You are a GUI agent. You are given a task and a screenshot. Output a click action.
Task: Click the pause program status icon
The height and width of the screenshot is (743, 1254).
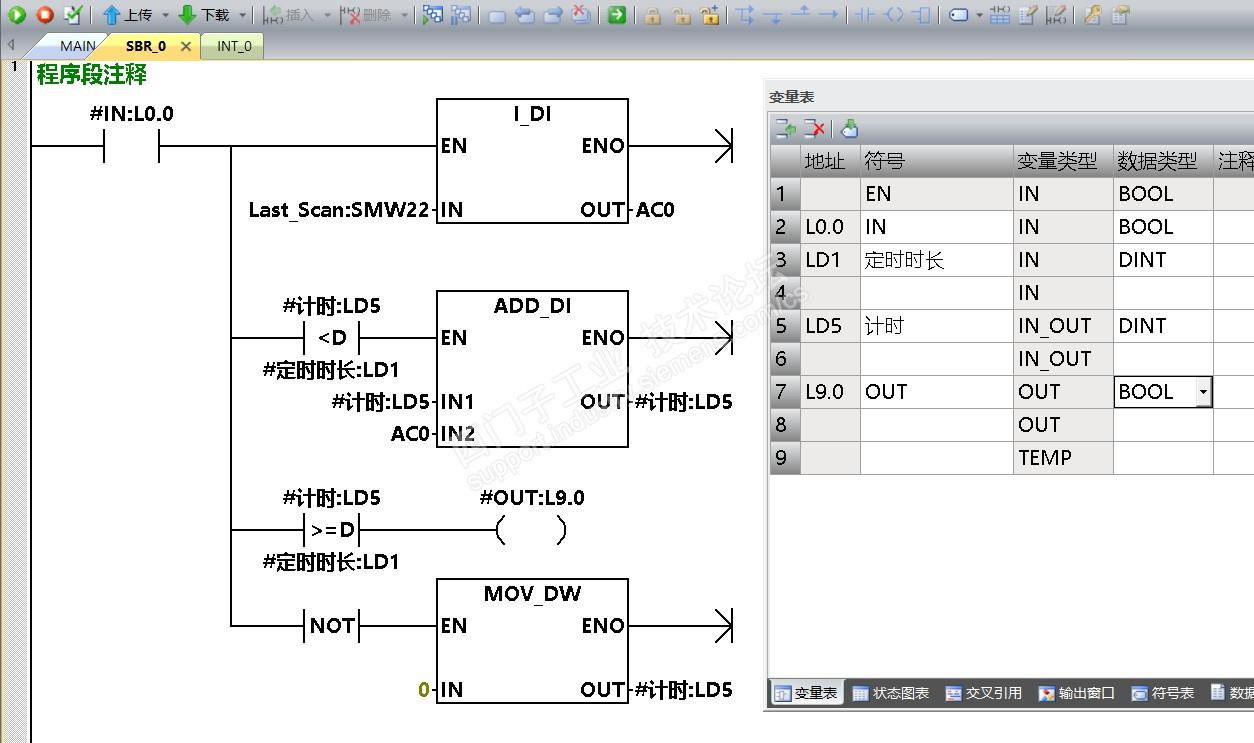click(460, 15)
